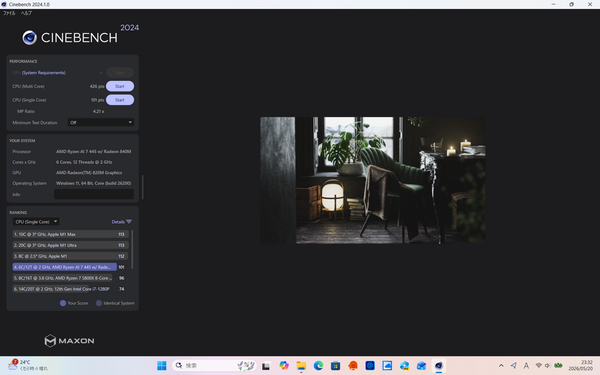The image size is (600, 375).
Task: Click the rendered room scene preview
Action: 373,180
